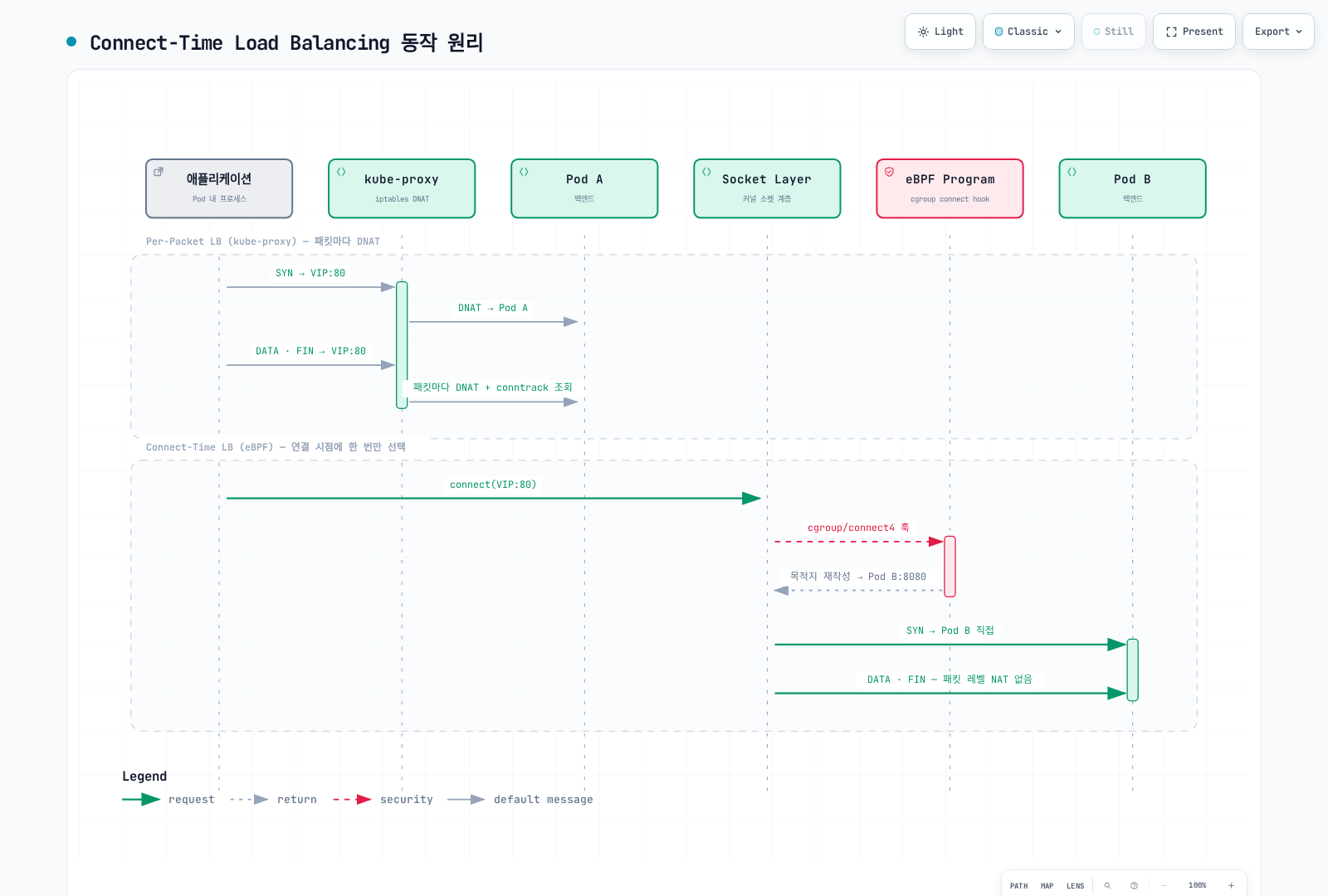Viewport: 1328px width, 896px height.
Task: Click the search magnifier icon
Action: tap(1107, 886)
